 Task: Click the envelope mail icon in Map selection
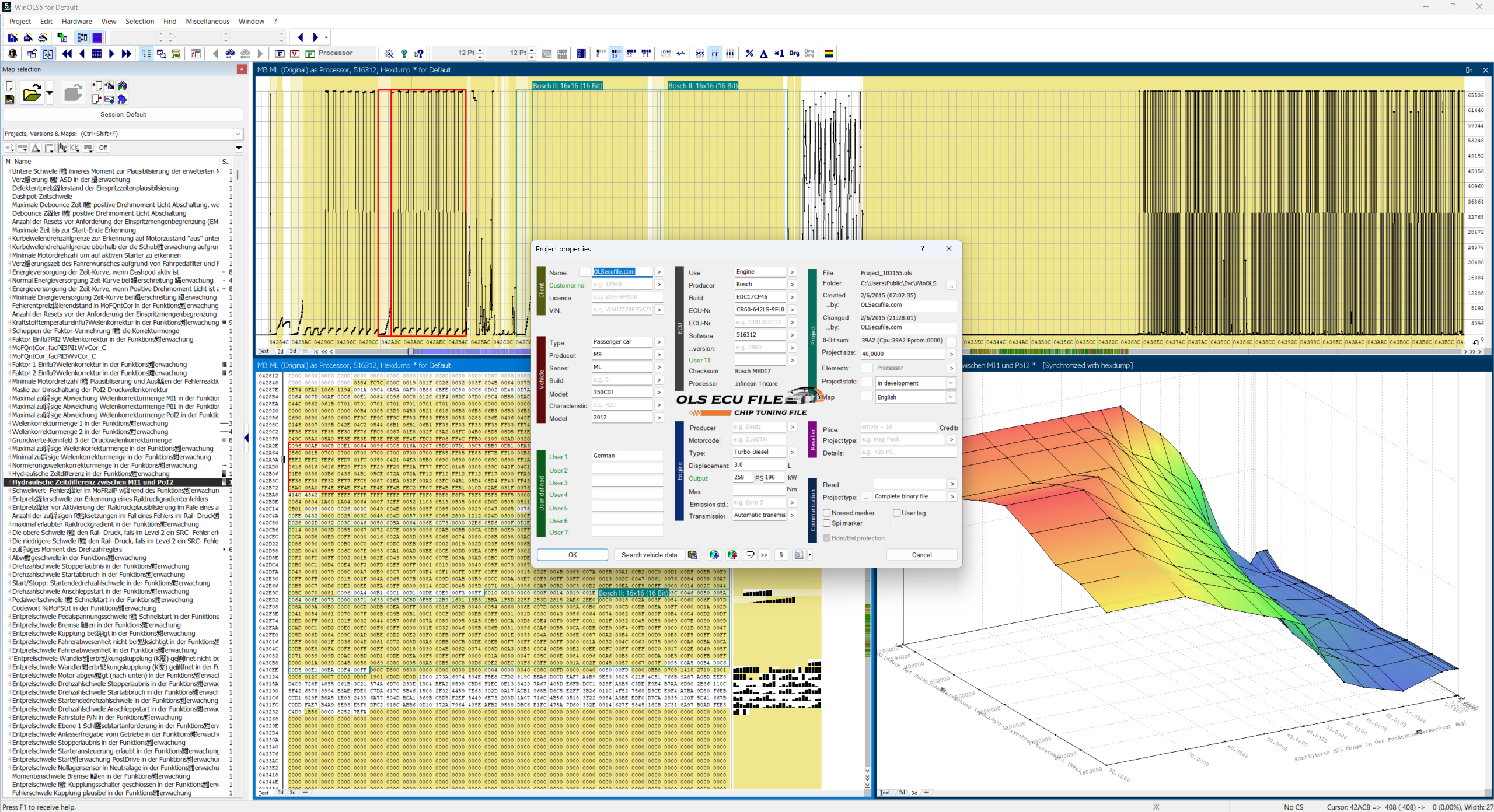[109, 99]
